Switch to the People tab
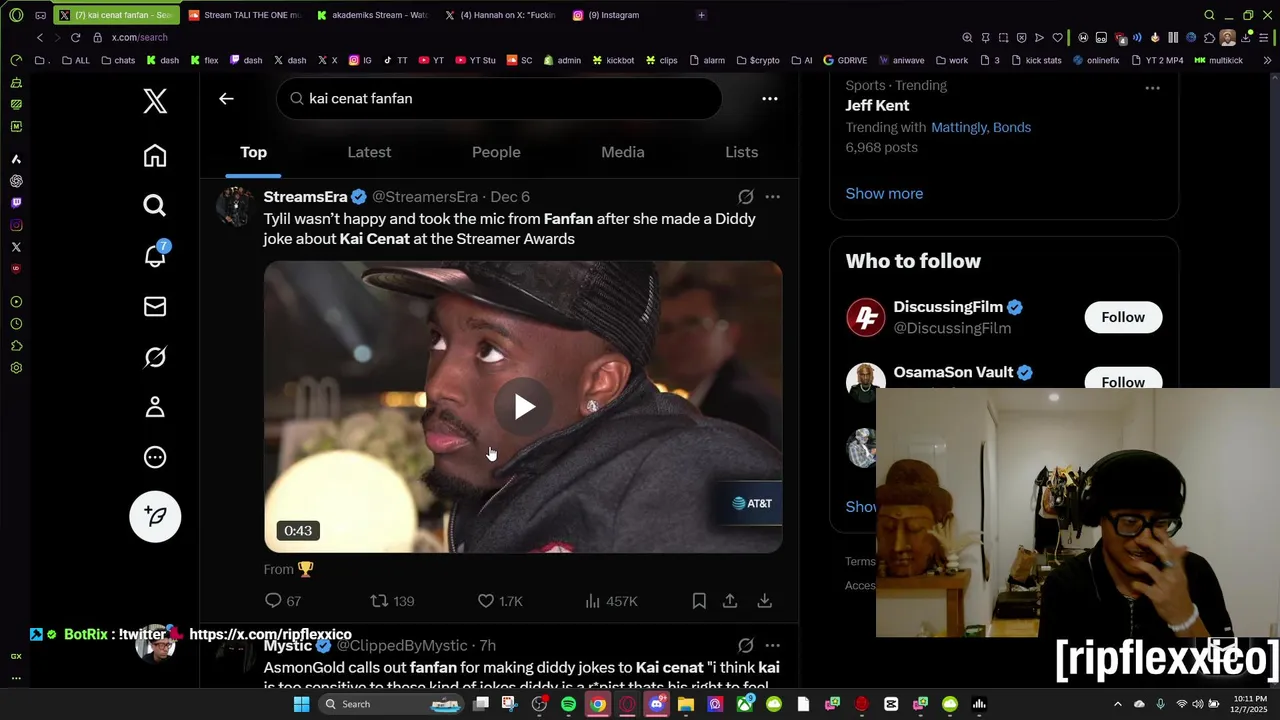 point(496,152)
